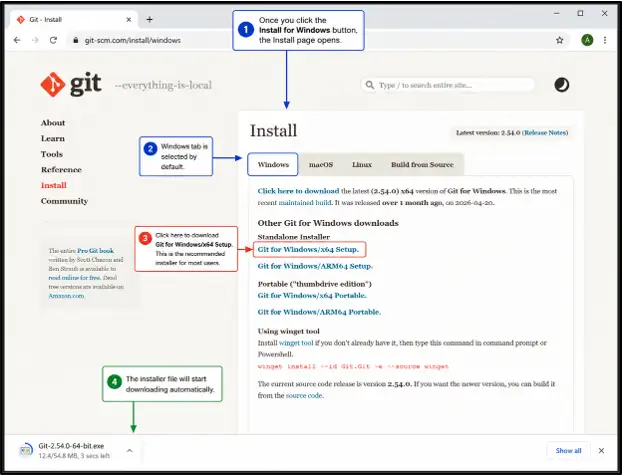Close the downloads bar
The width and height of the screenshot is (622, 475).
[x=601, y=450]
